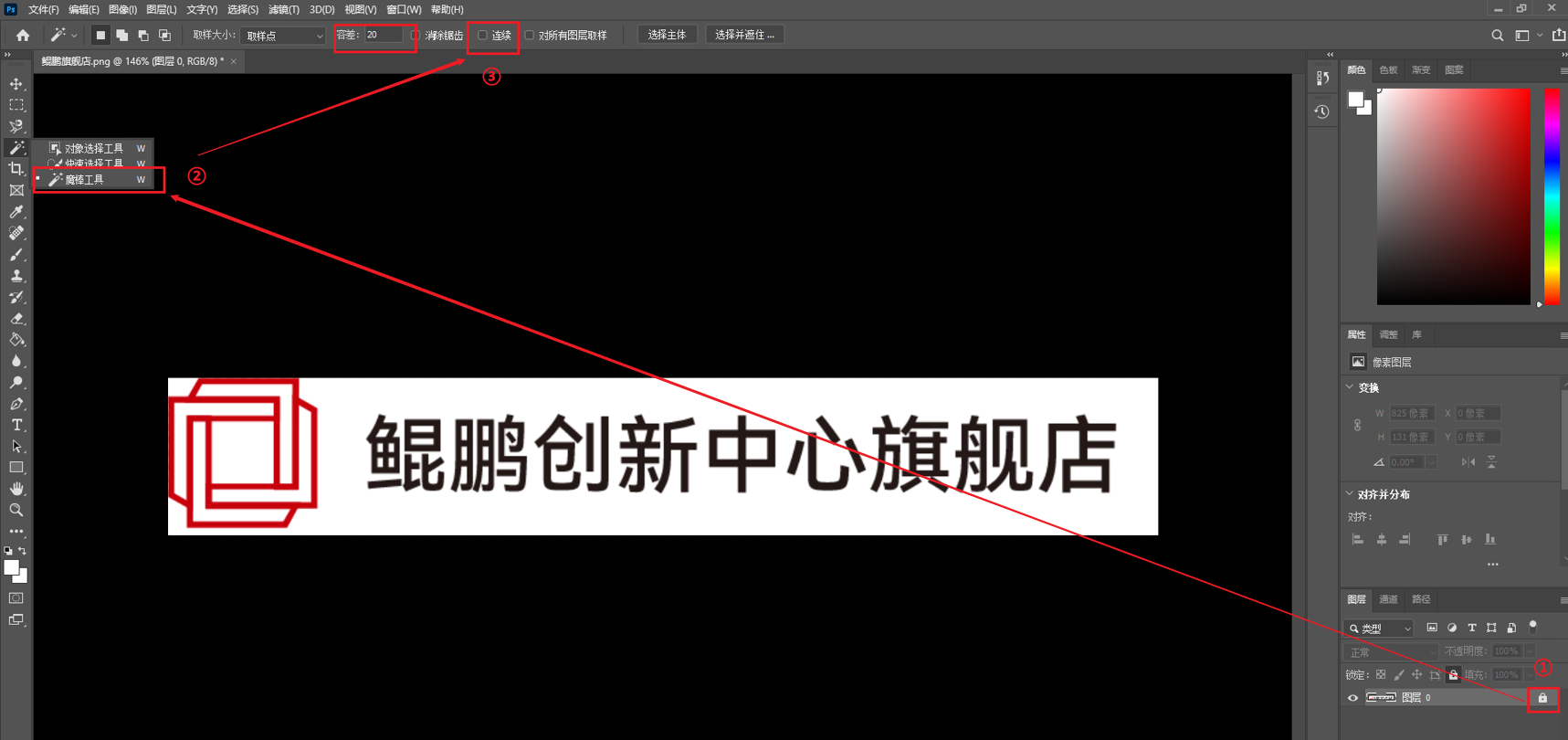Select the Path Selection tool
Viewport: 1568px width, 740px height.
click(16, 446)
